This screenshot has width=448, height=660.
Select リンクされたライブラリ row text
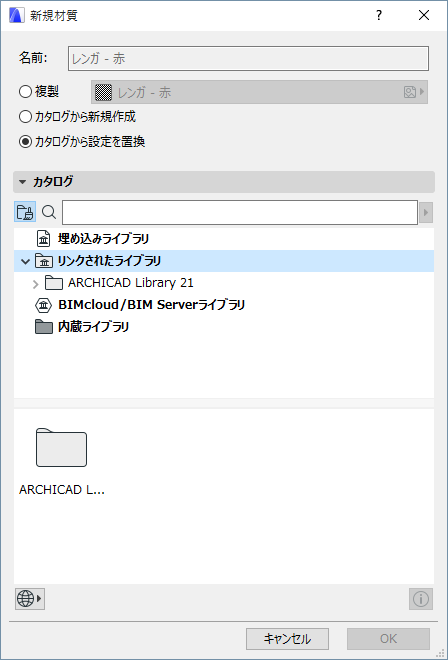click(x=109, y=261)
